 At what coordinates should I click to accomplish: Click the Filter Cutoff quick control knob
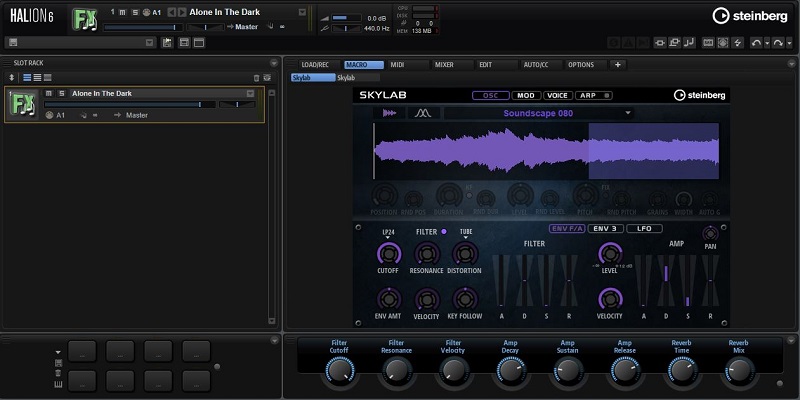(x=339, y=372)
